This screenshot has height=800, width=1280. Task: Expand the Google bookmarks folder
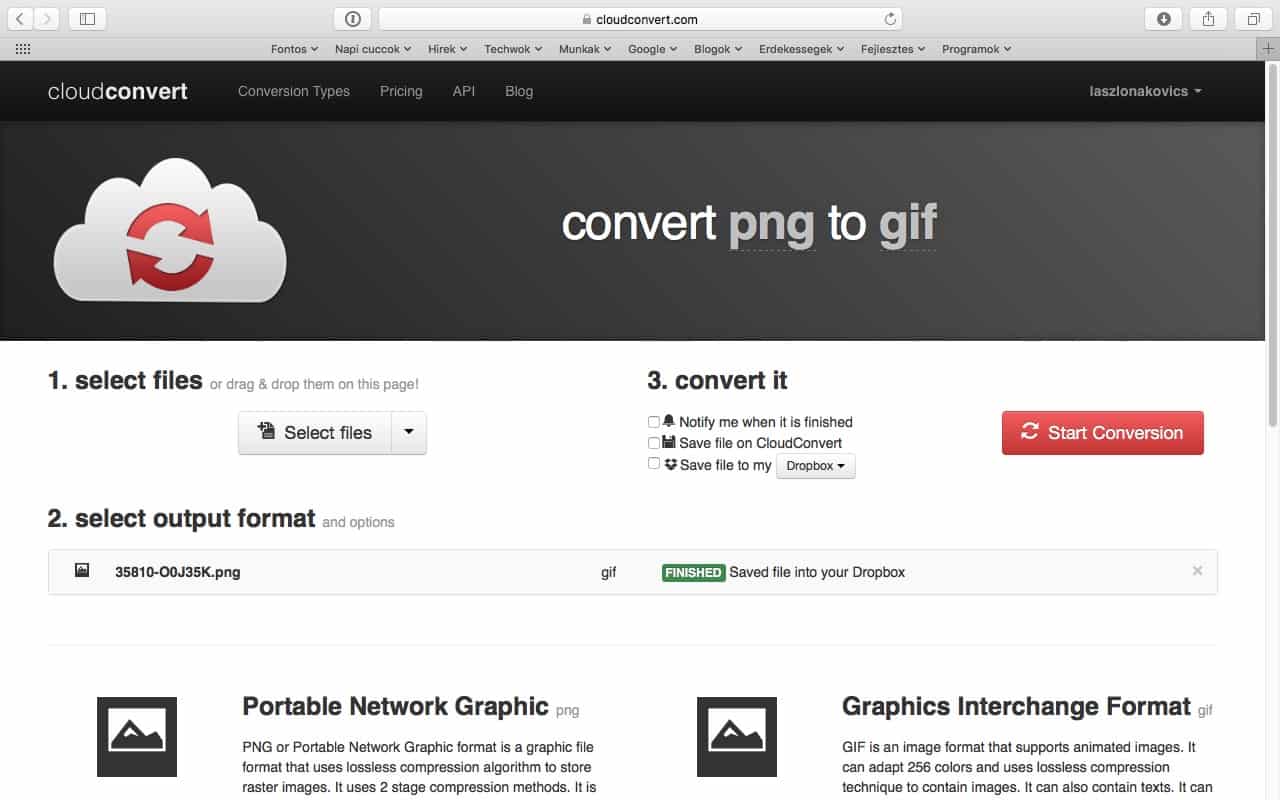point(653,48)
